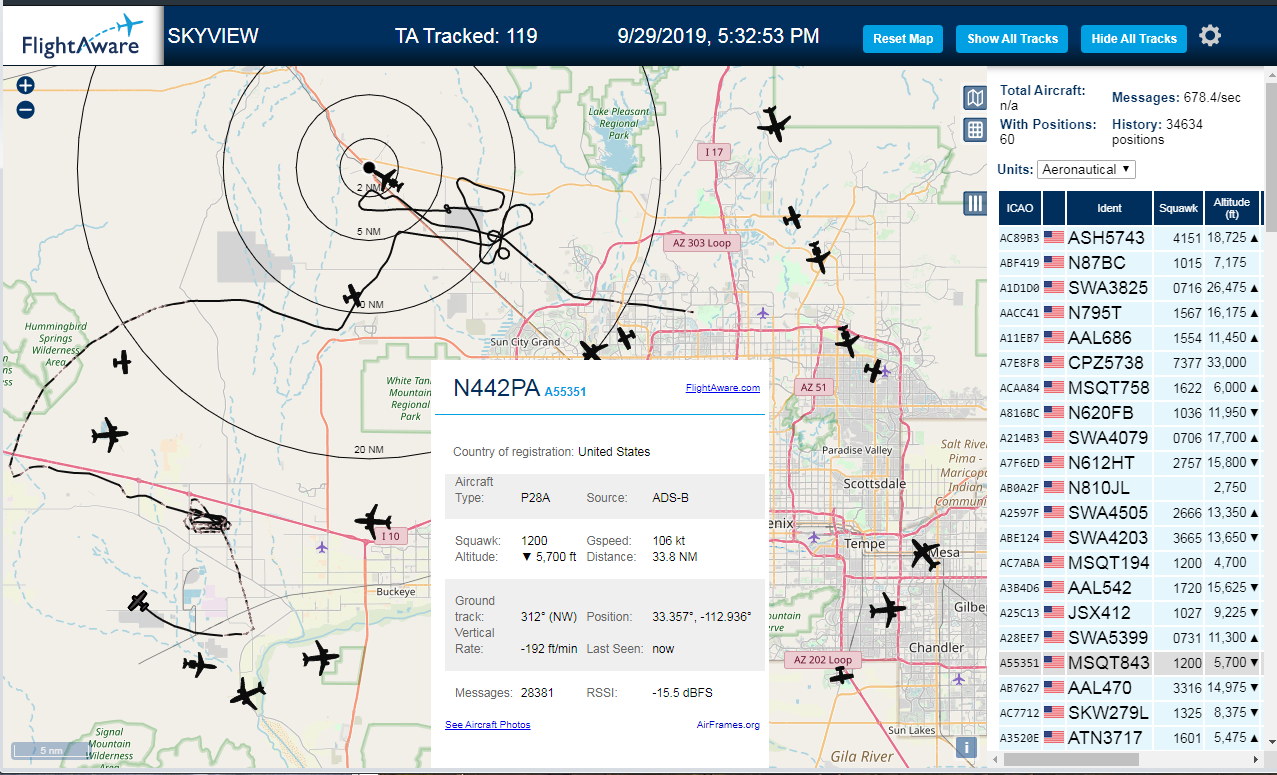Select the SWA4079 row
This screenshot has height=775, width=1277.
(x=1130, y=438)
